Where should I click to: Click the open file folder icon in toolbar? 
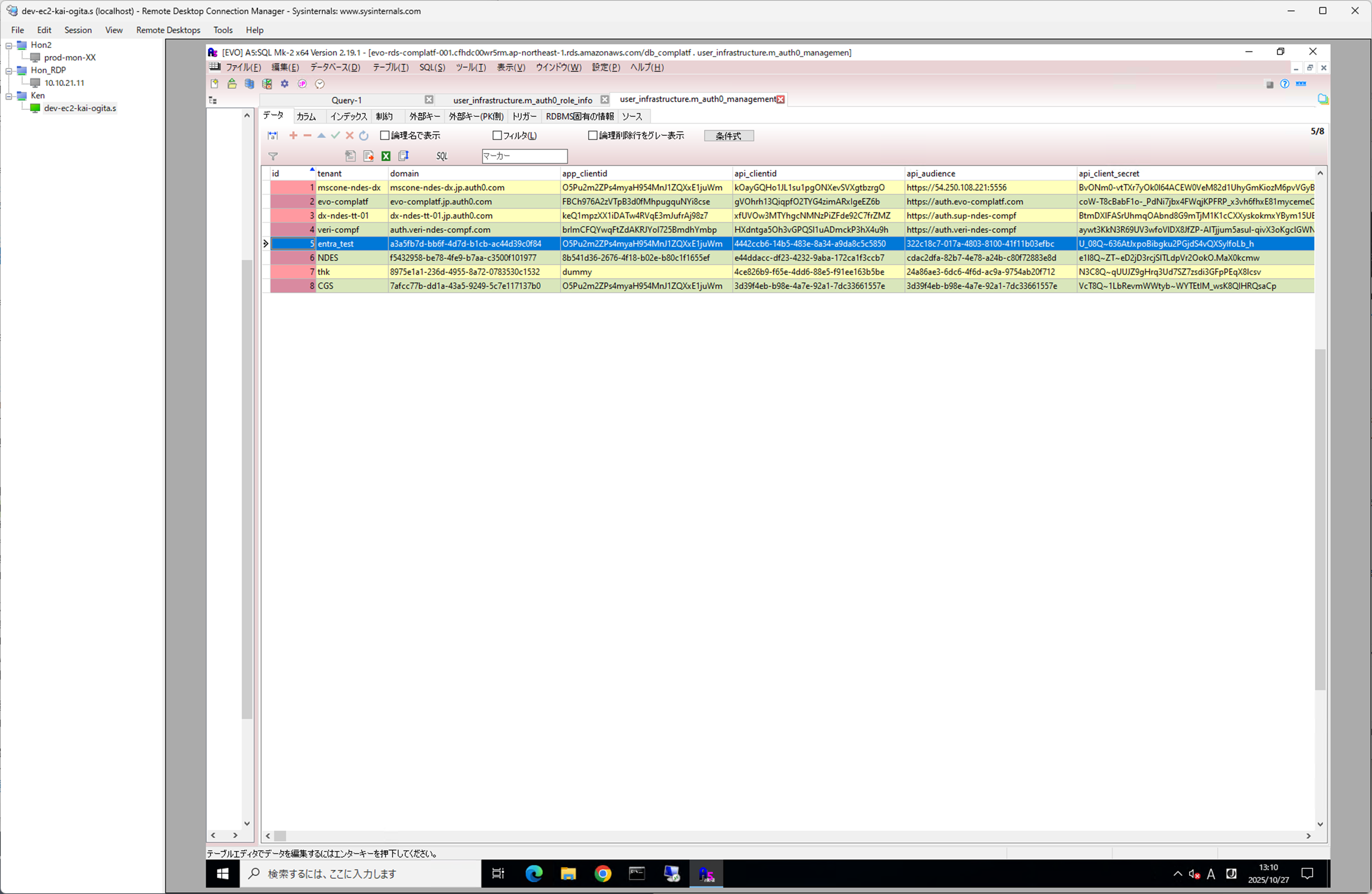[x=232, y=84]
